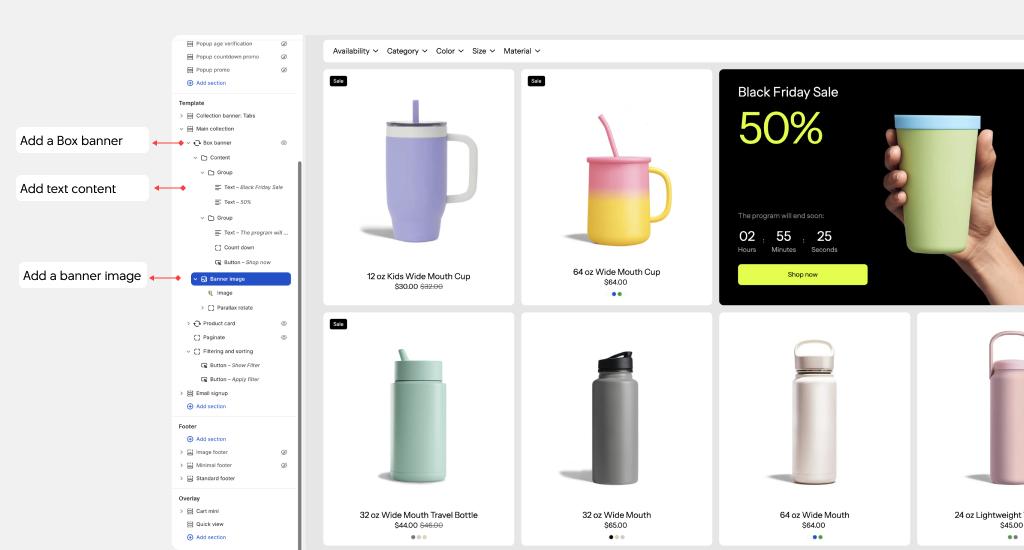Click the Paginate block icon
This screenshot has height=550, width=1024.
click(x=197, y=337)
